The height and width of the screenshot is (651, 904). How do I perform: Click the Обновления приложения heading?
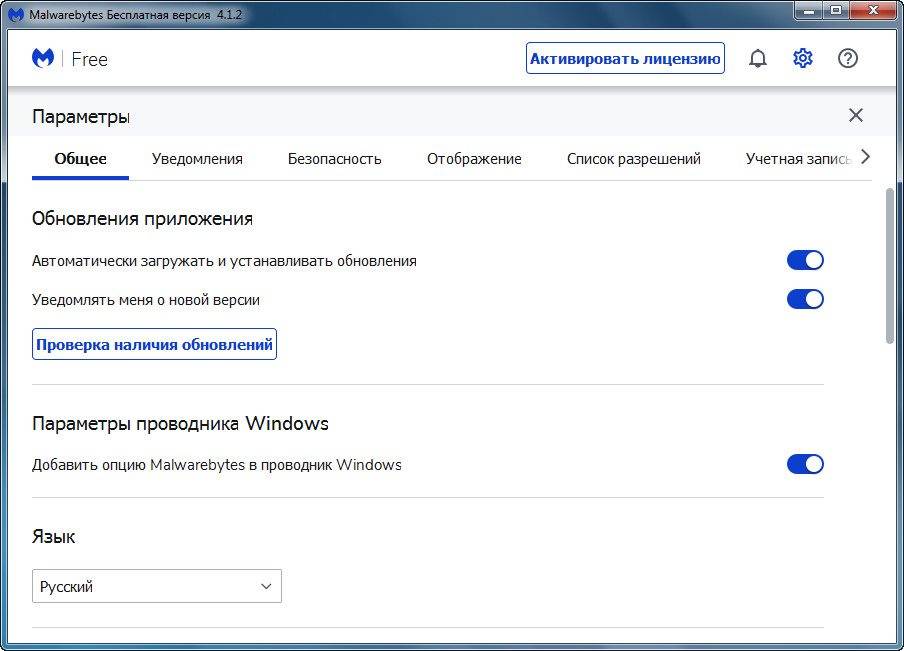[x=142, y=219]
